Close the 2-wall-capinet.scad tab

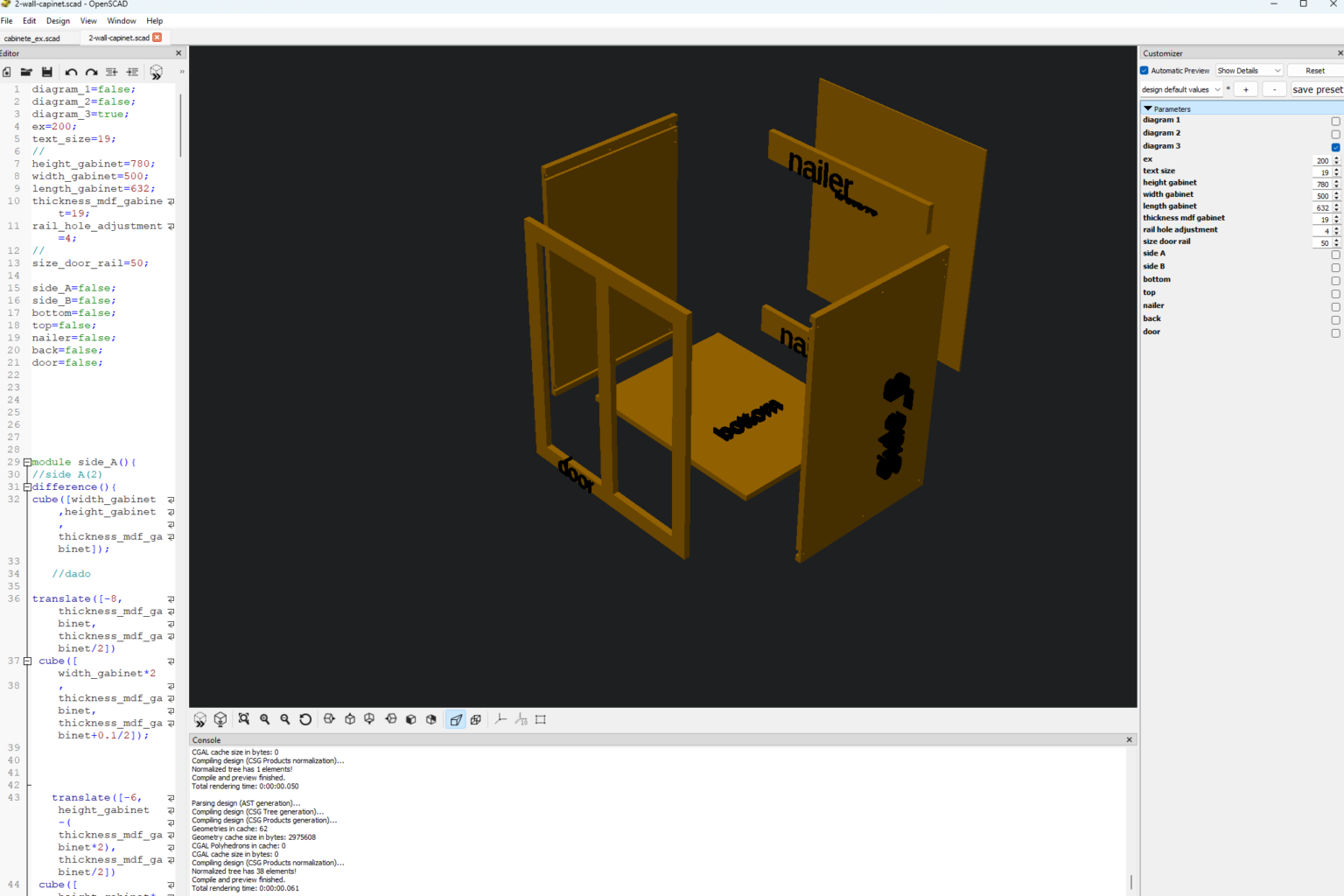(157, 38)
